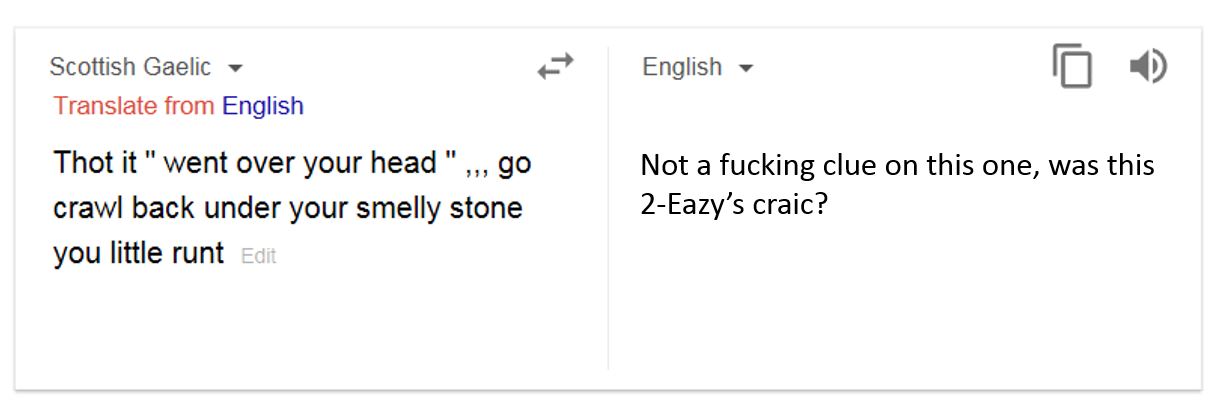1220x406 pixels.
Task: Open the Scottish Gaelic source language selector
Action: [x=131, y=67]
